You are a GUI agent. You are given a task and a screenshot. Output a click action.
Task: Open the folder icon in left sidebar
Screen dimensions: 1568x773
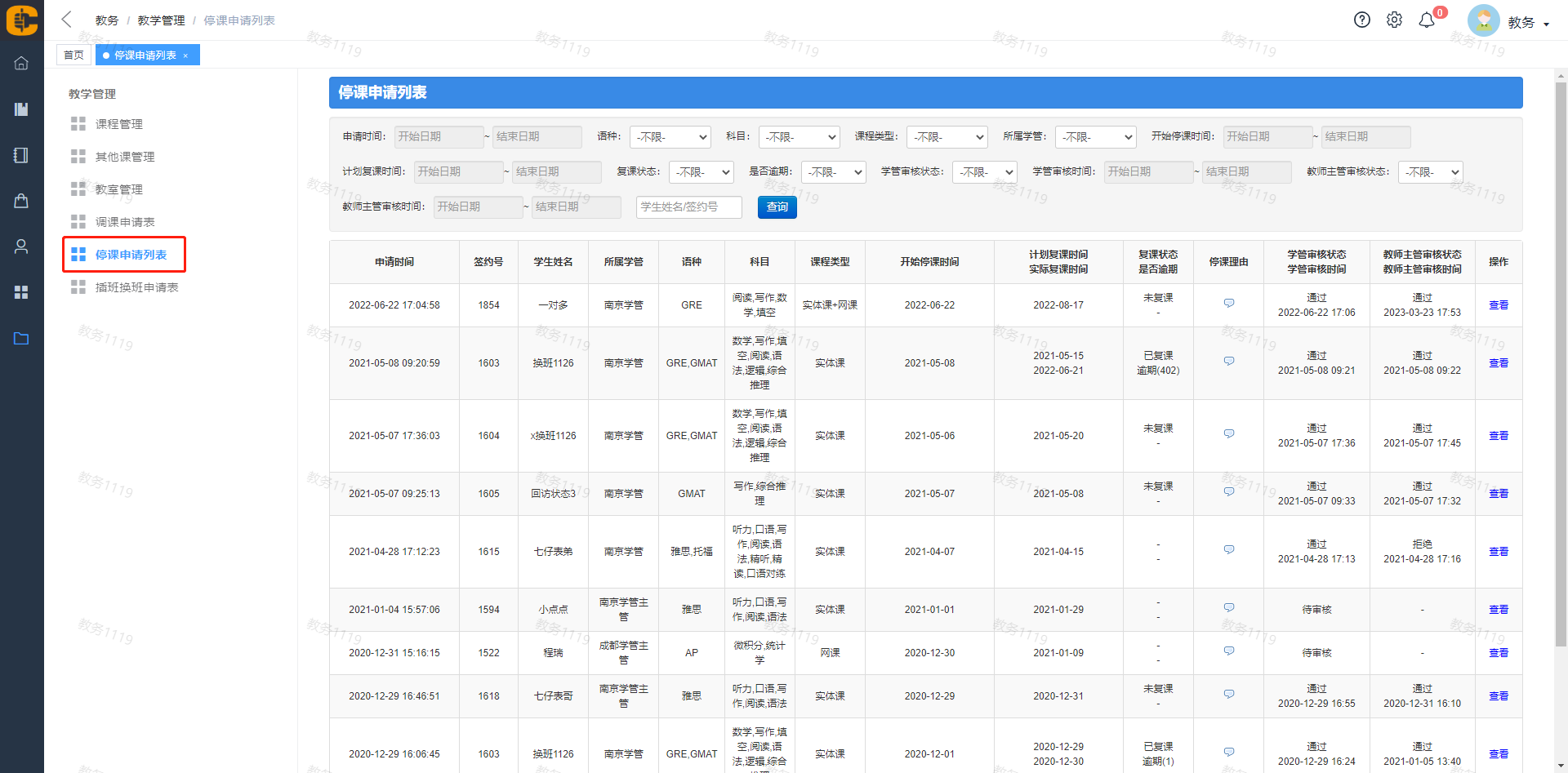(x=21, y=338)
